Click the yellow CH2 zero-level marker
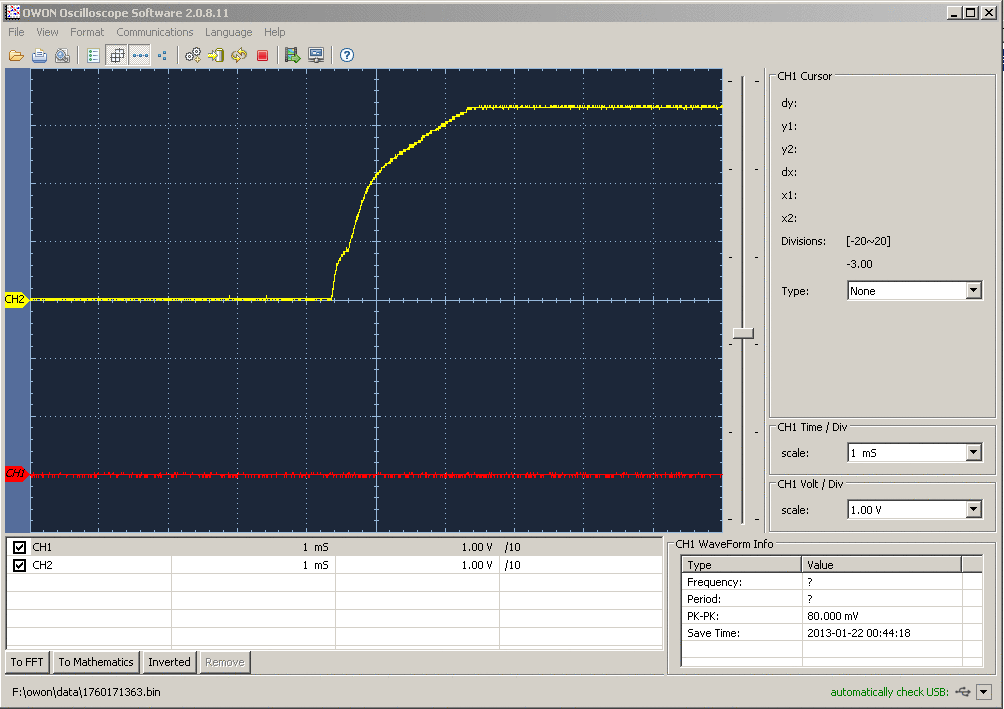 point(16,299)
